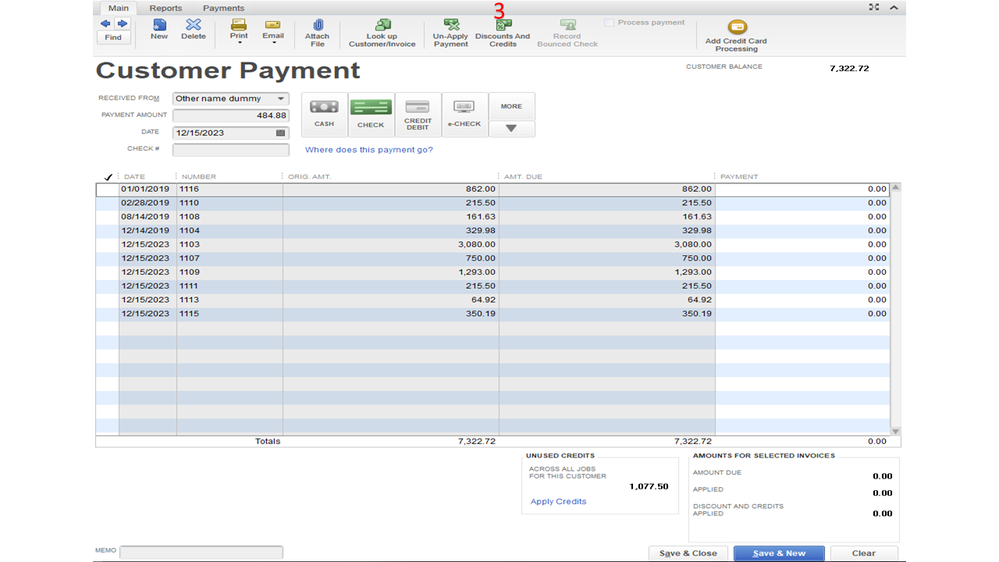999x562 pixels.
Task: Click the Apply Credits link
Action: 558,501
